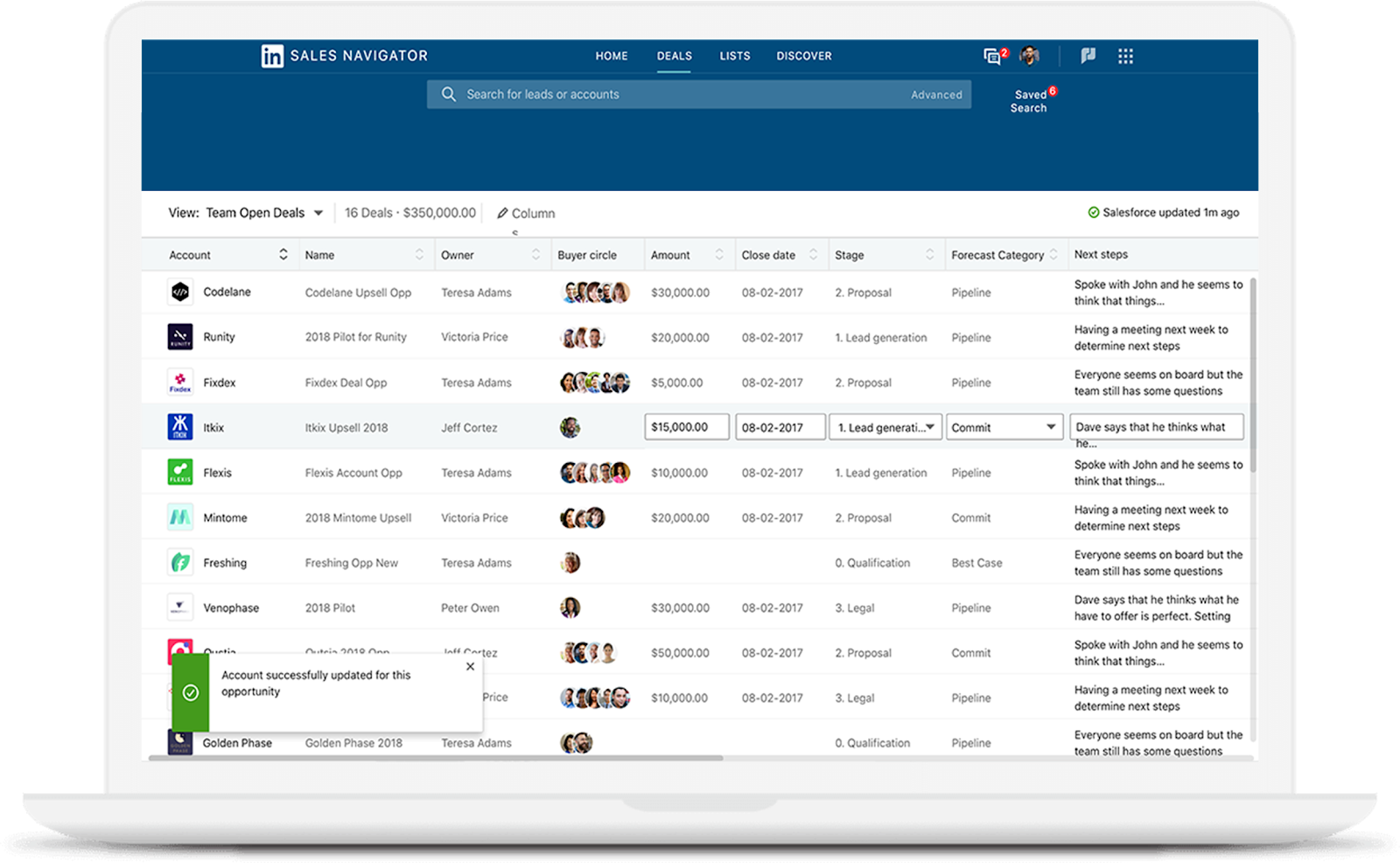Open Saved Search
Viewport: 1400px width, 863px height.
[1030, 101]
